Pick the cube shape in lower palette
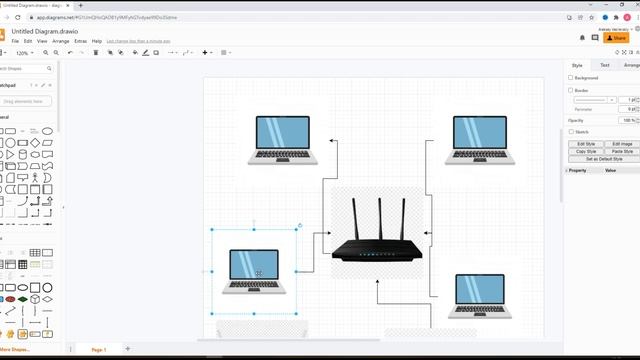 coord(35,299)
